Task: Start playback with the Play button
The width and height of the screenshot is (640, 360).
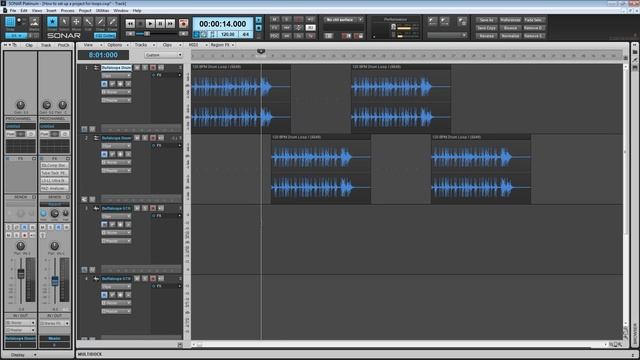Action: coord(150,24)
